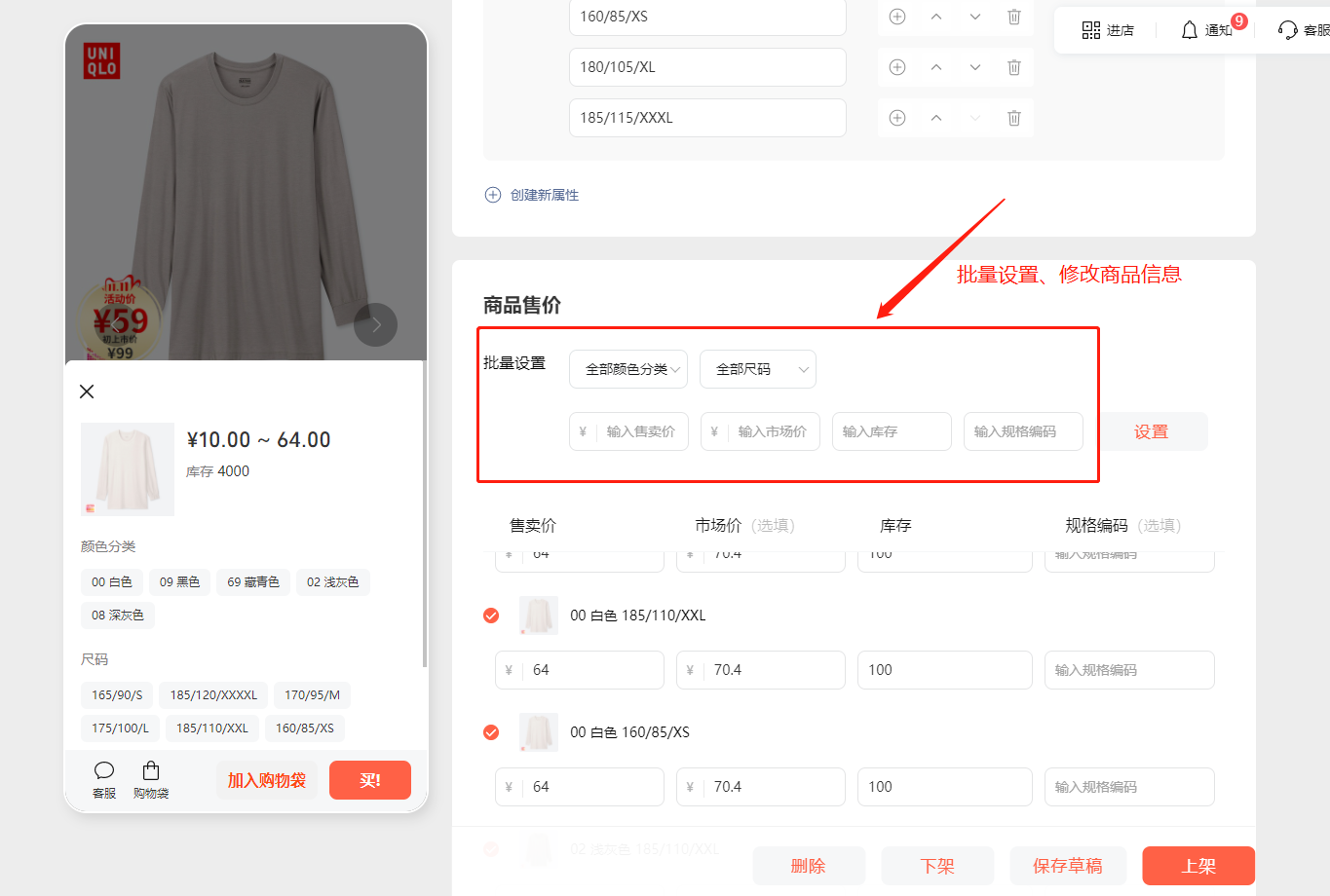Select color 09 黑色 in preview

click(179, 582)
